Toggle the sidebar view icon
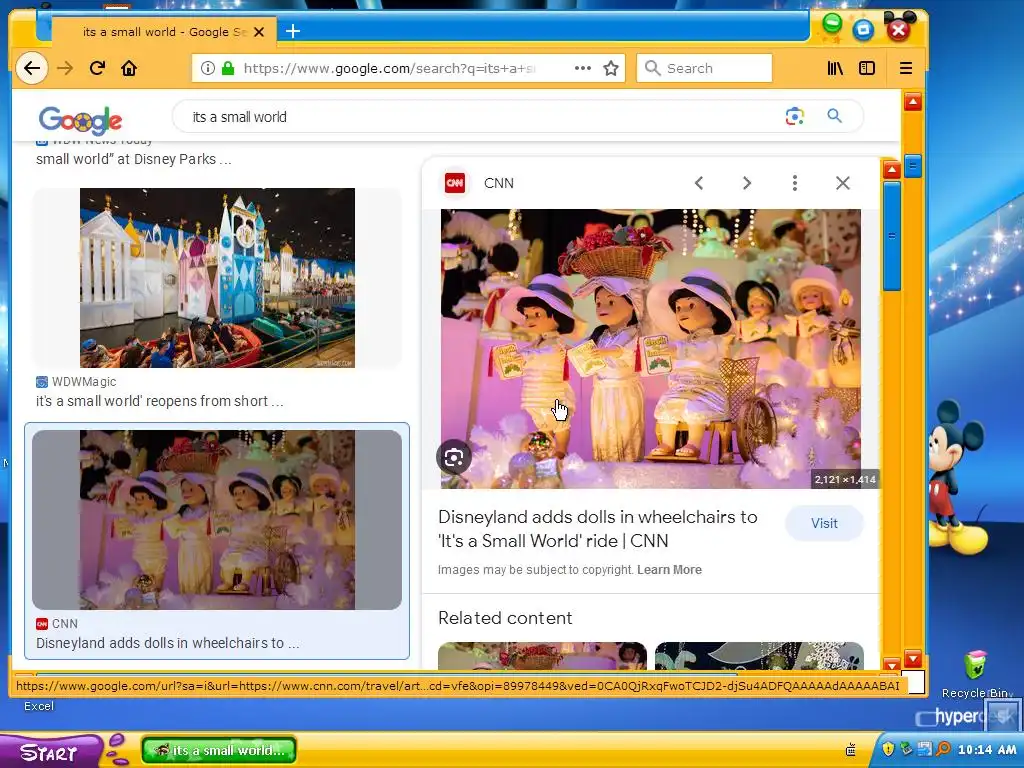The image size is (1024, 768). pos(867,68)
